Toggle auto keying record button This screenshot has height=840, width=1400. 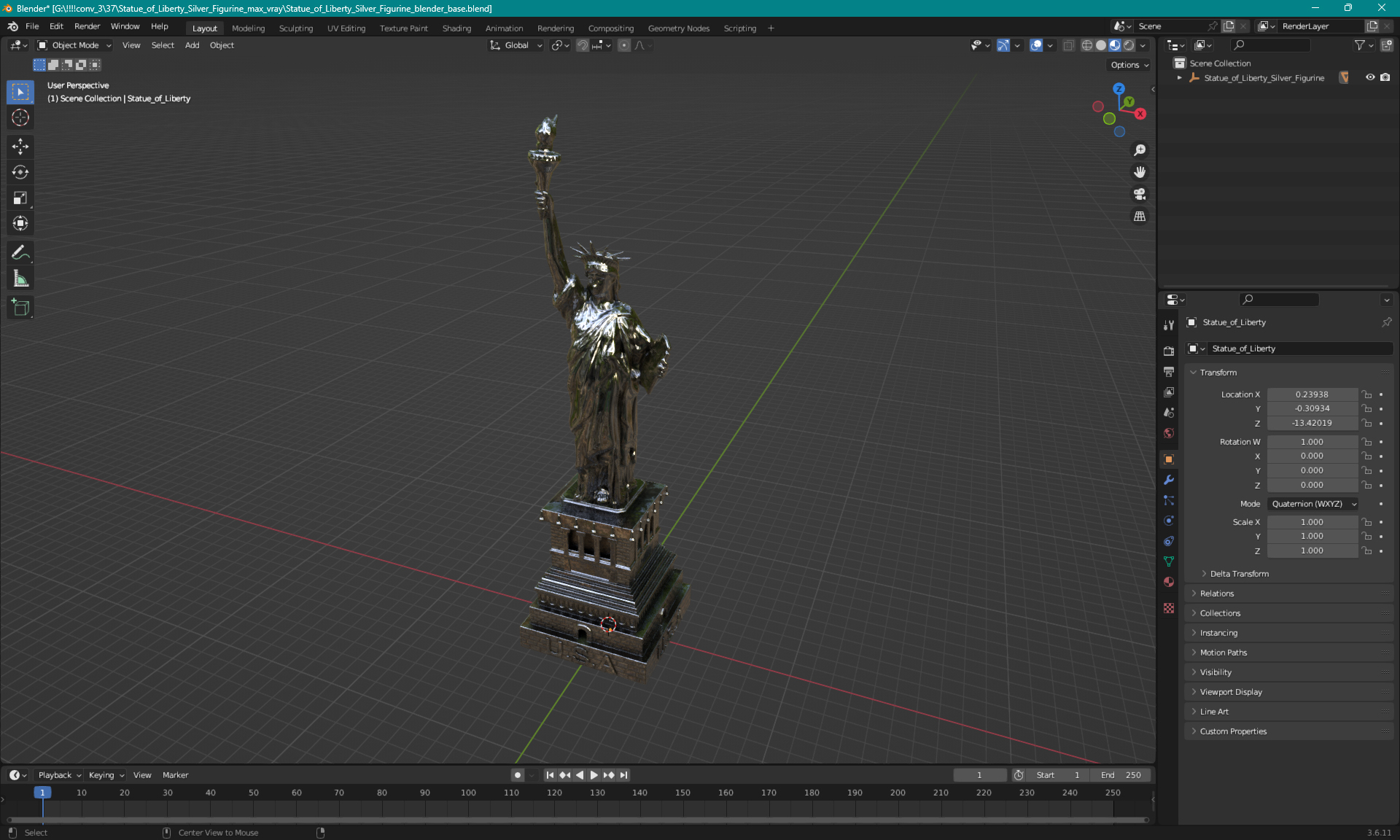pyautogui.click(x=518, y=775)
